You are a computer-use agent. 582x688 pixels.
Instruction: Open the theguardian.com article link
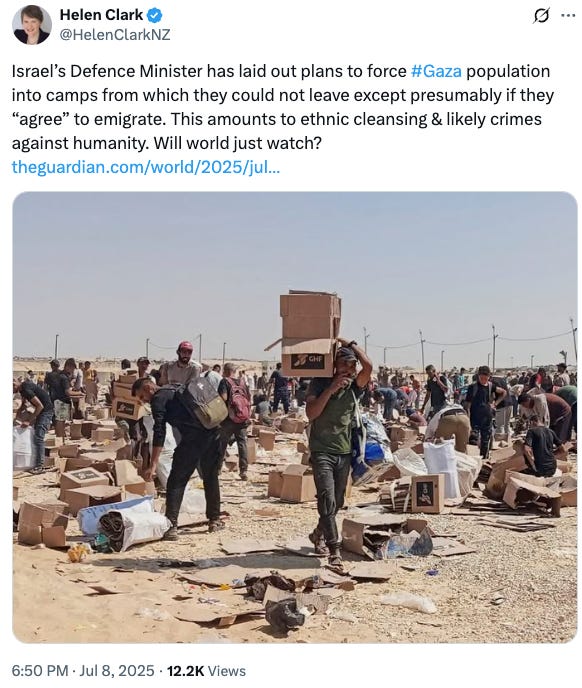pyautogui.click(x=145, y=167)
